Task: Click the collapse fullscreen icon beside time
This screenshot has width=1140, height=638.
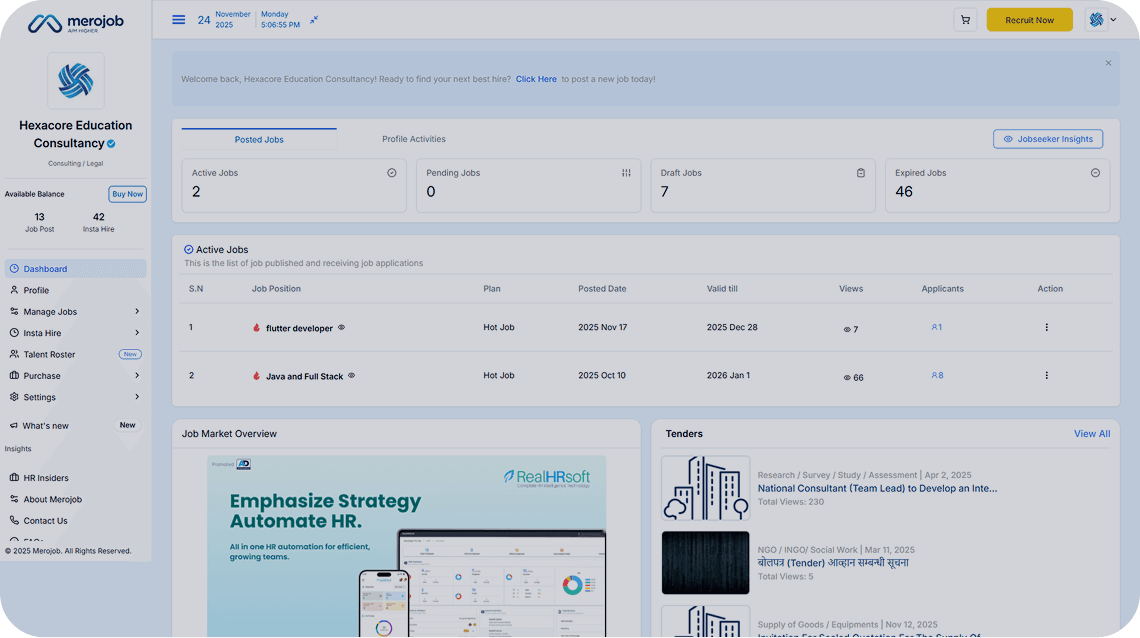Action: (x=314, y=19)
